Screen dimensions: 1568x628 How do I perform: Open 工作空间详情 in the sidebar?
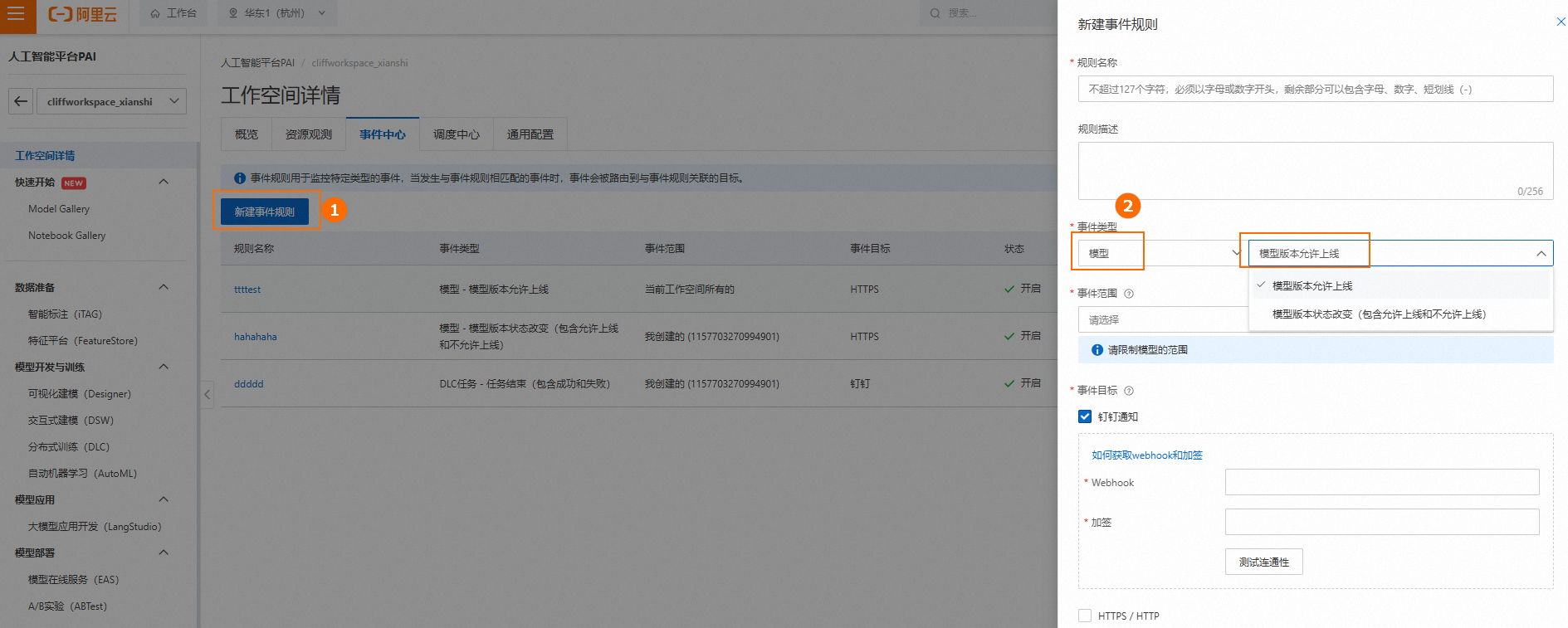point(45,155)
